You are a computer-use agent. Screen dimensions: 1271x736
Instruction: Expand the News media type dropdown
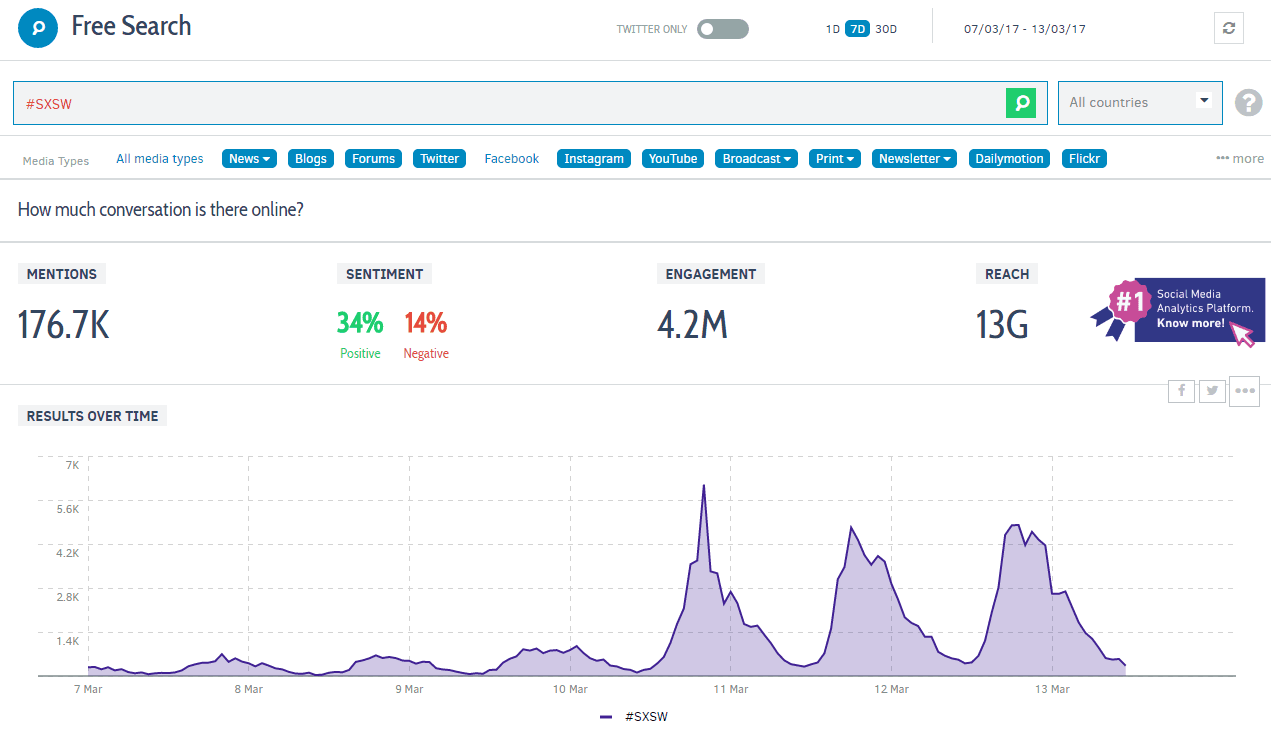(249, 158)
